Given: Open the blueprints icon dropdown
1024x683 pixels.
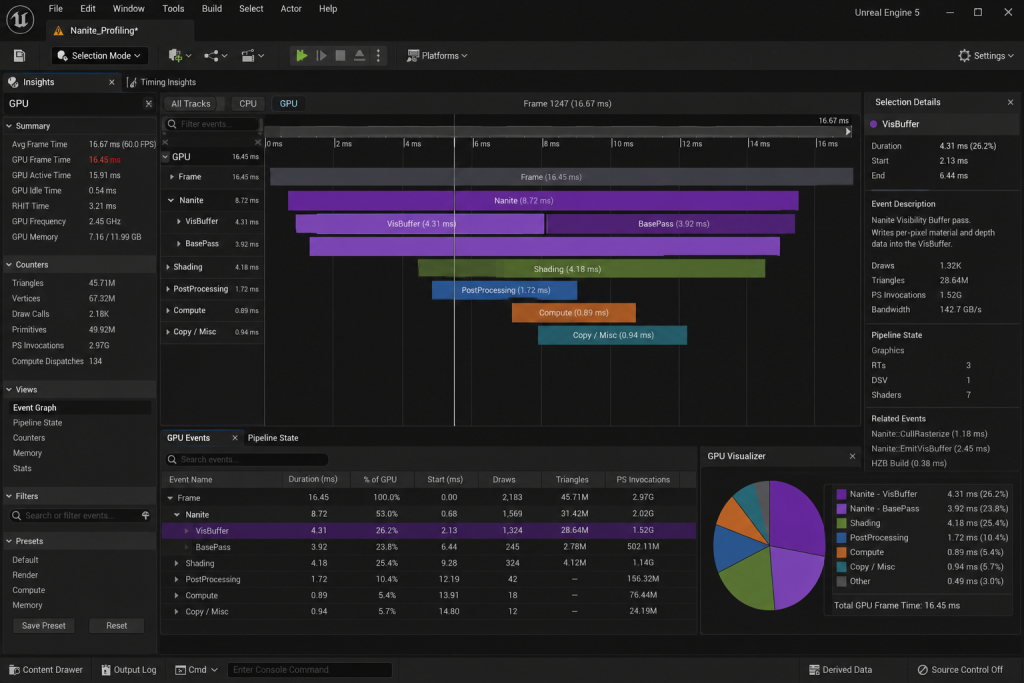Looking at the screenshot, I should [x=216, y=56].
